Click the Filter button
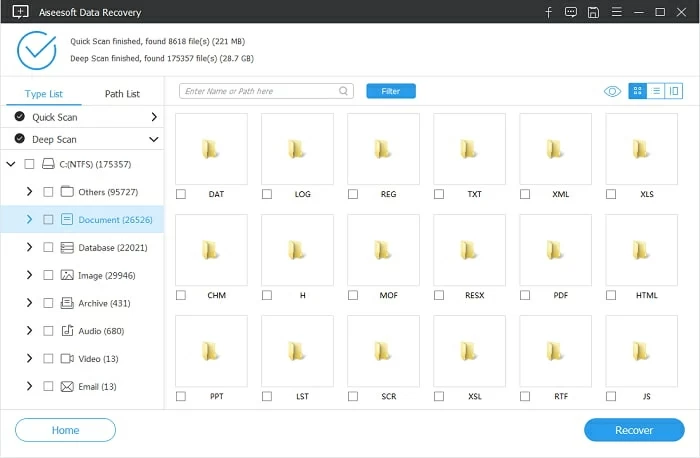The height and width of the screenshot is (458, 700). [391, 91]
